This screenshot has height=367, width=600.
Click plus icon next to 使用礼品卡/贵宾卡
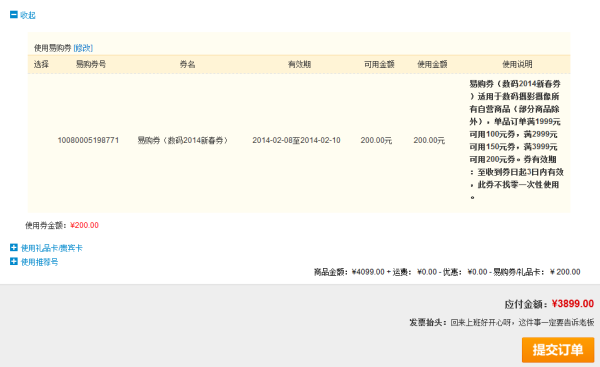coord(14,248)
